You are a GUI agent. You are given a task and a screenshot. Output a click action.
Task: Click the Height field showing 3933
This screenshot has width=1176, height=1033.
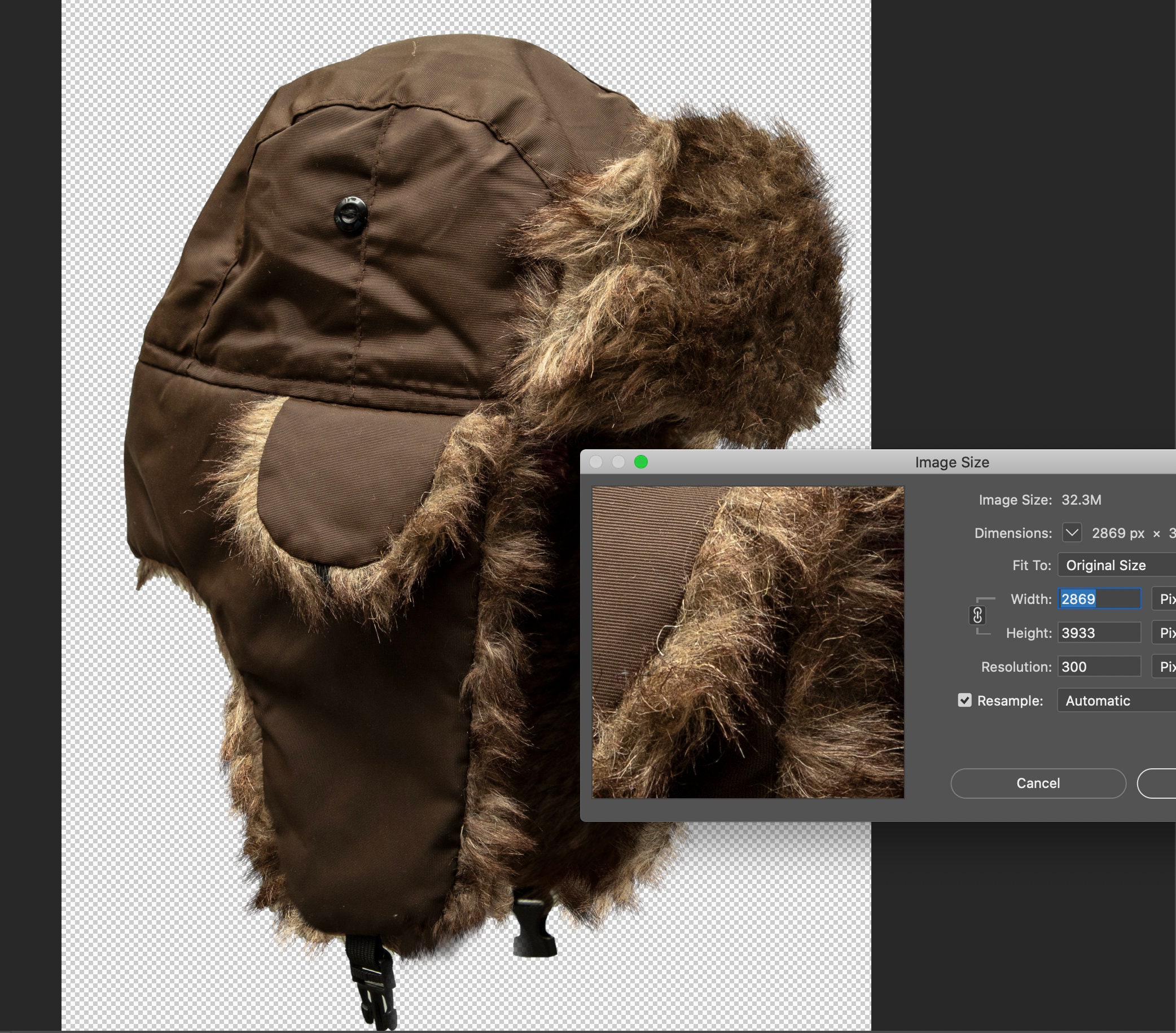click(1099, 633)
